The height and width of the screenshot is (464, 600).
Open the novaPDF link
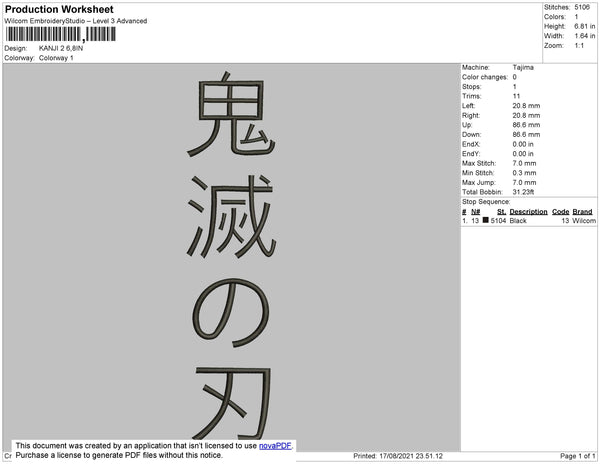275,446
